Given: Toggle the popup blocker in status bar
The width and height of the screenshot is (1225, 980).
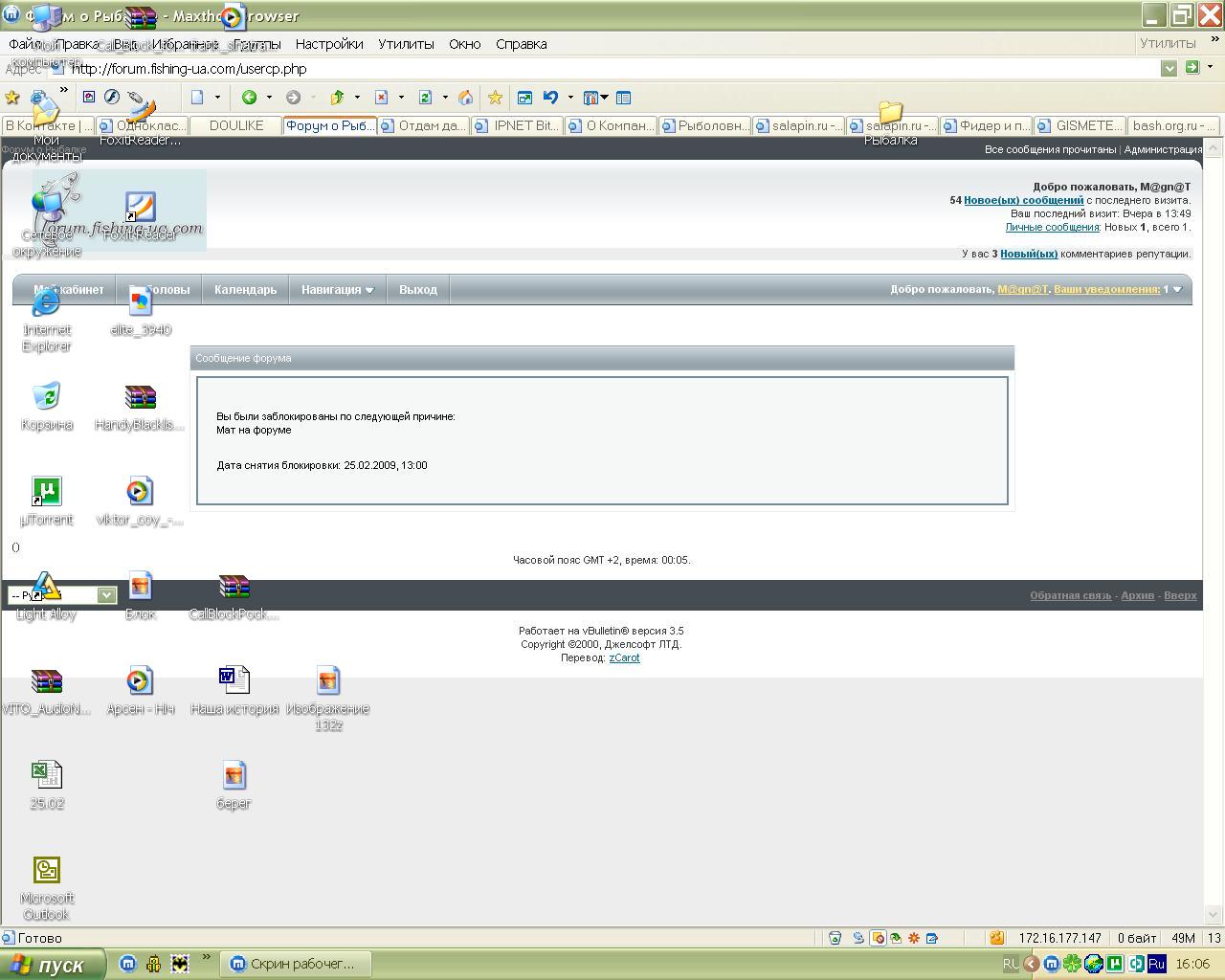Looking at the screenshot, I should (878, 938).
